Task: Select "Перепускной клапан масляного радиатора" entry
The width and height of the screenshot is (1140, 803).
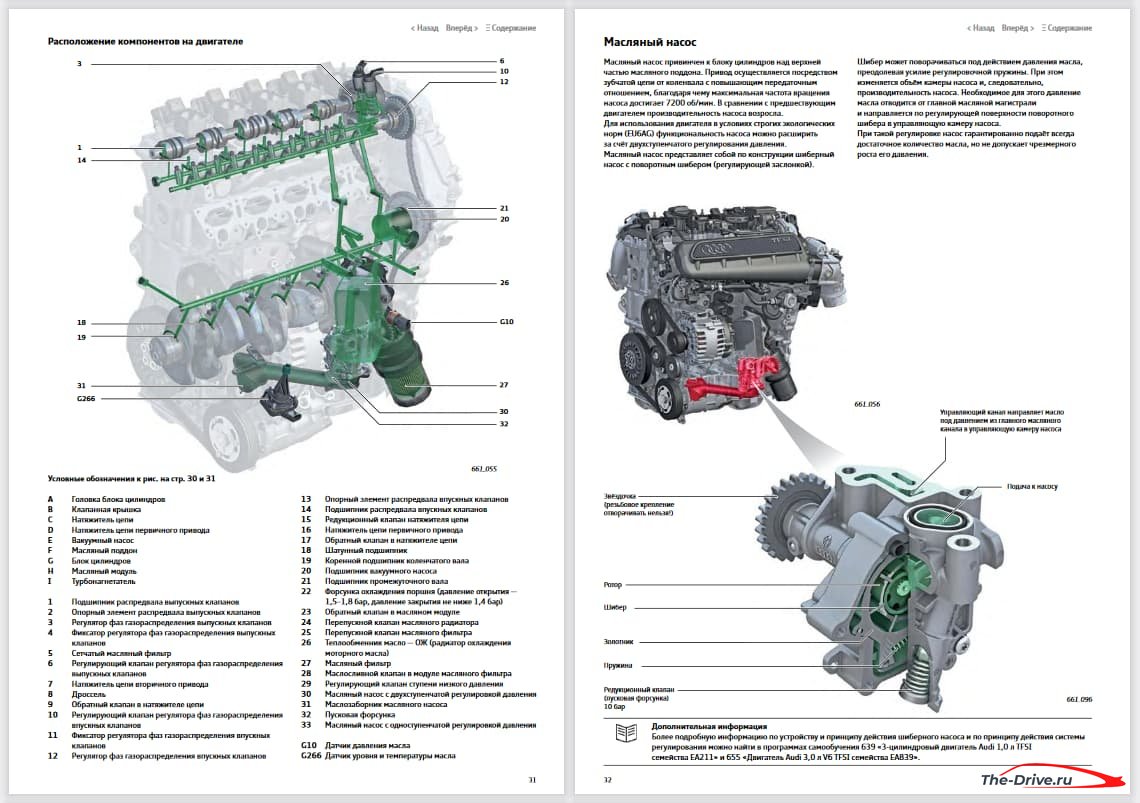Action: 401,623
